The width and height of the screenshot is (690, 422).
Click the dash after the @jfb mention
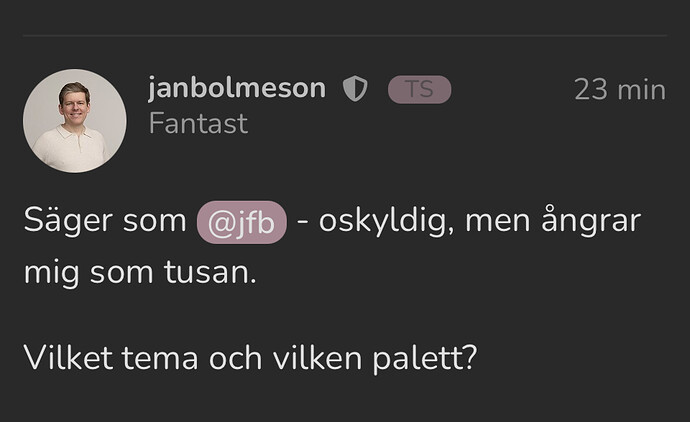pyautogui.click(x=308, y=222)
